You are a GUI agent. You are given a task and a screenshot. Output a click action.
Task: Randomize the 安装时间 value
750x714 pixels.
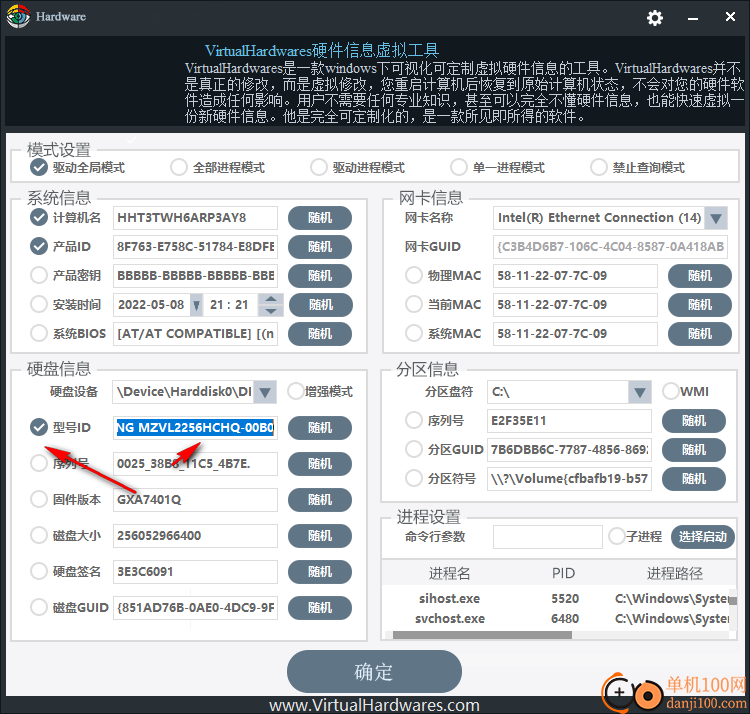[x=321, y=305]
